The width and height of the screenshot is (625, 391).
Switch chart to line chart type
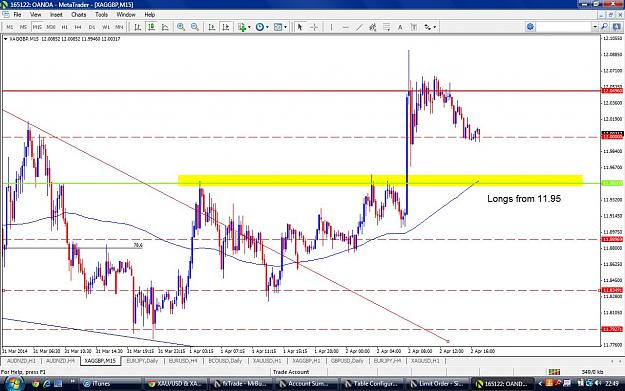(x=165, y=27)
